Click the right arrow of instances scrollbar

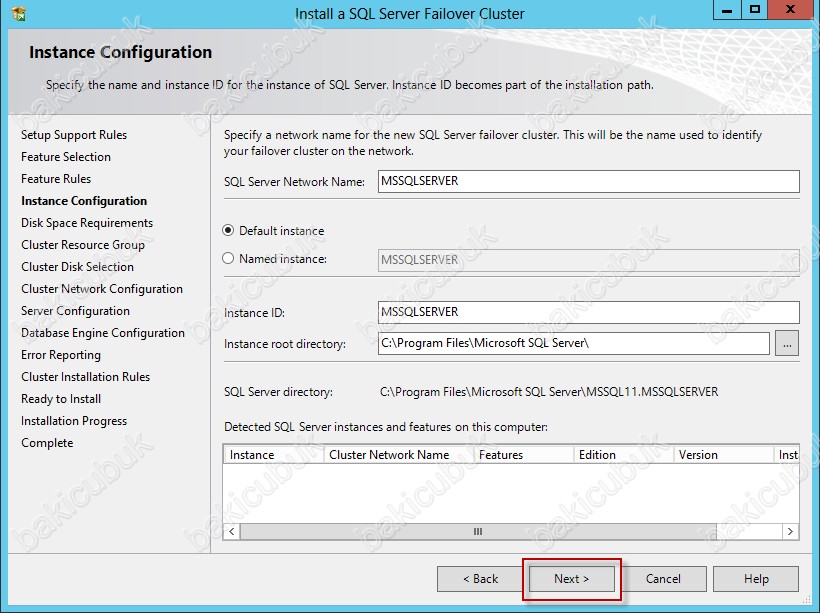[790, 531]
